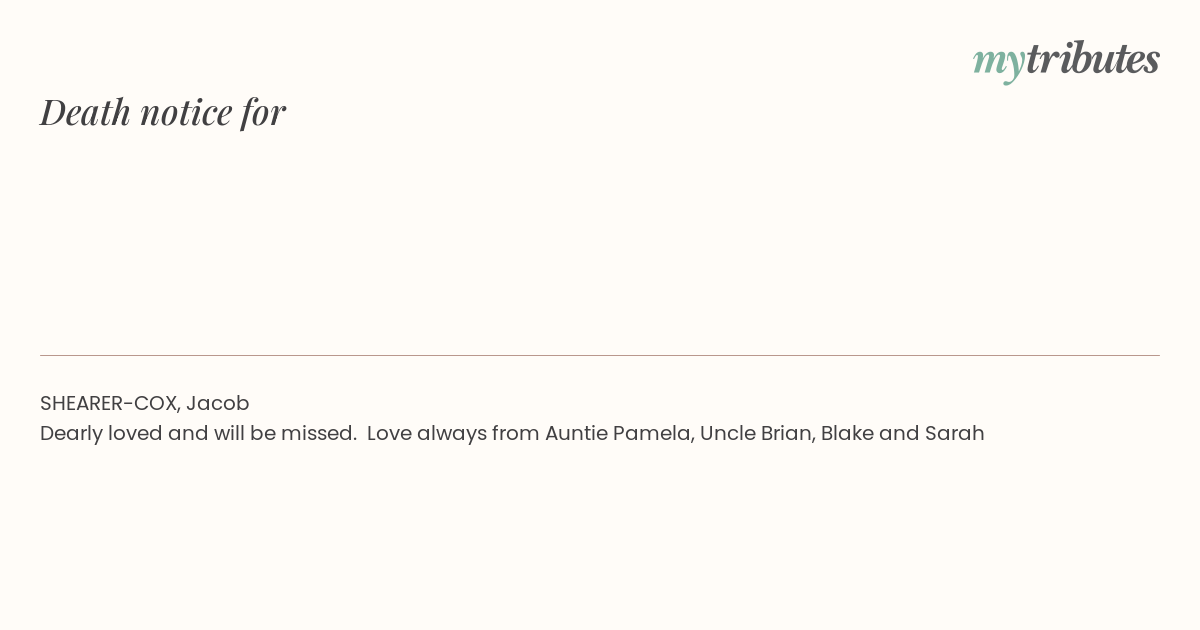Click the green "my" part of the logo
The height and width of the screenshot is (630, 1200).
point(999,63)
